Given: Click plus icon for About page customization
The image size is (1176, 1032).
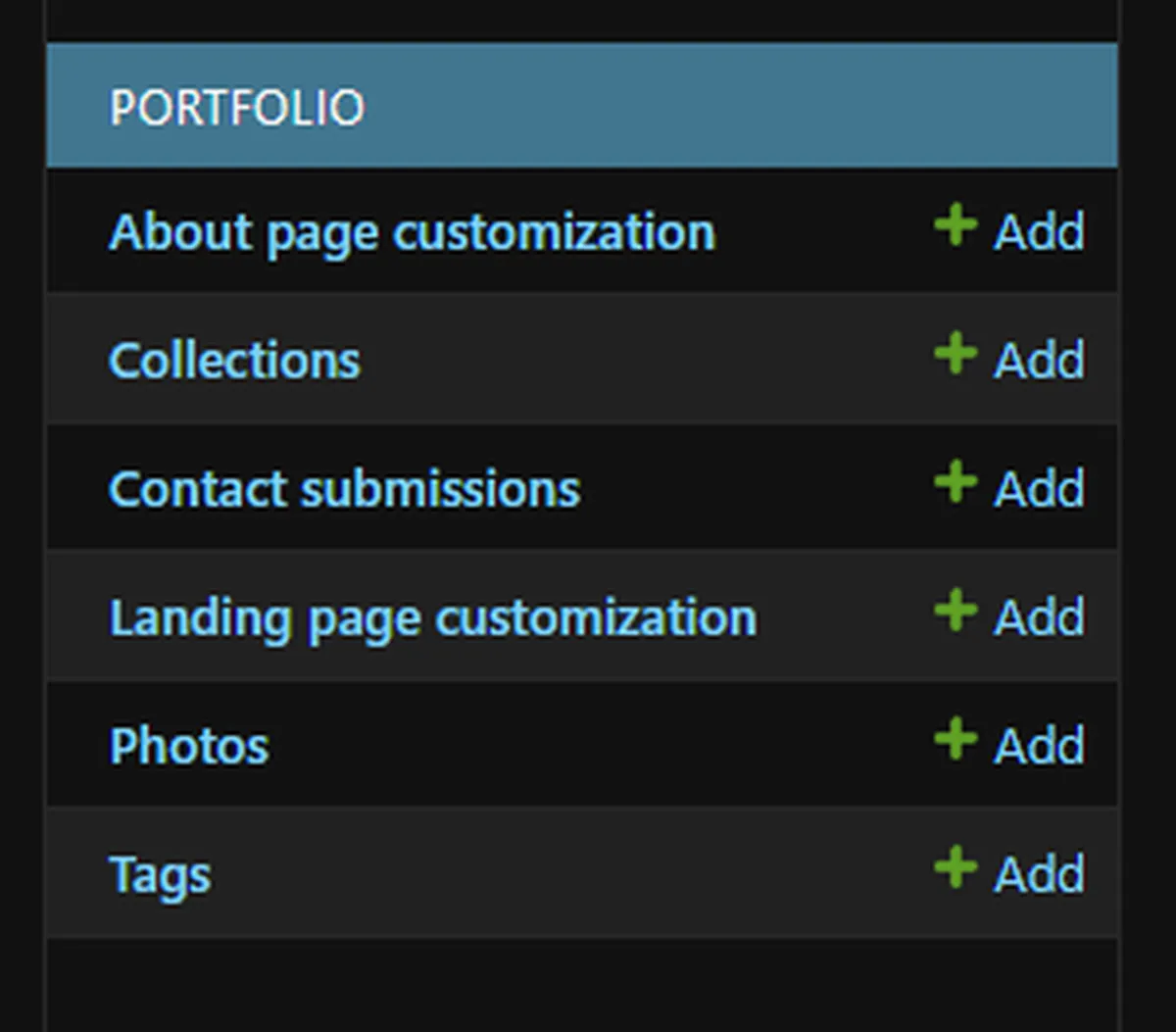Looking at the screenshot, I should pyautogui.click(x=955, y=225).
